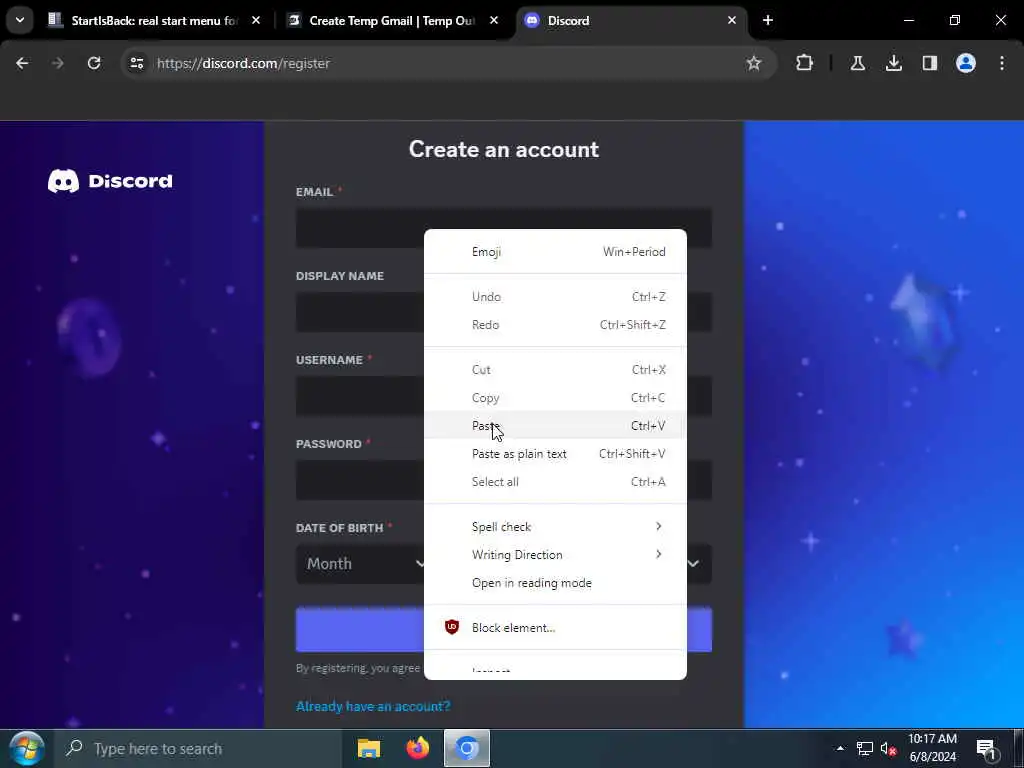The height and width of the screenshot is (768, 1024).
Task: Choose Open in reading mode
Action: click(x=555, y=583)
